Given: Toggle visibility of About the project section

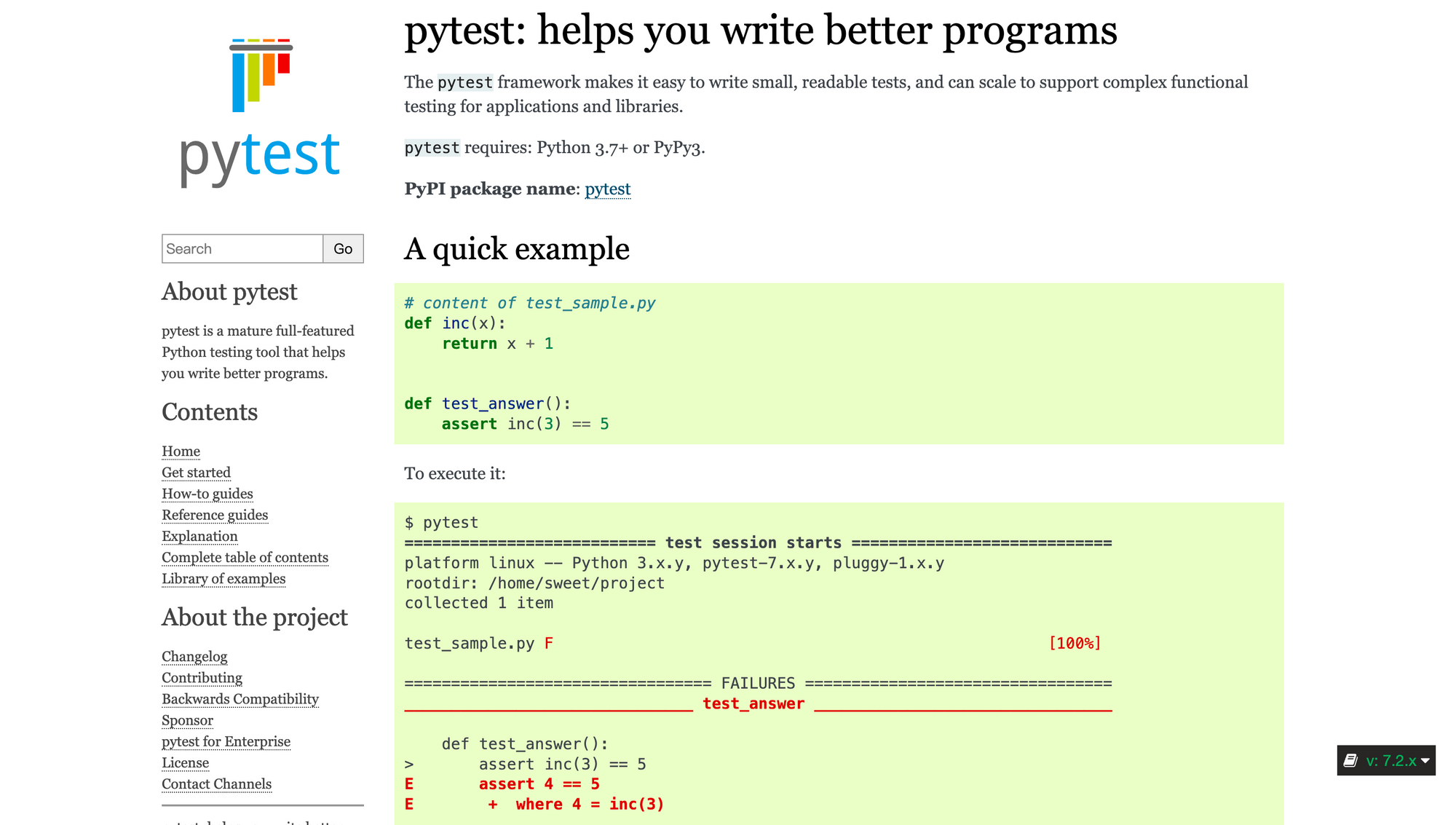Looking at the screenshot, I should pos(254,618).
